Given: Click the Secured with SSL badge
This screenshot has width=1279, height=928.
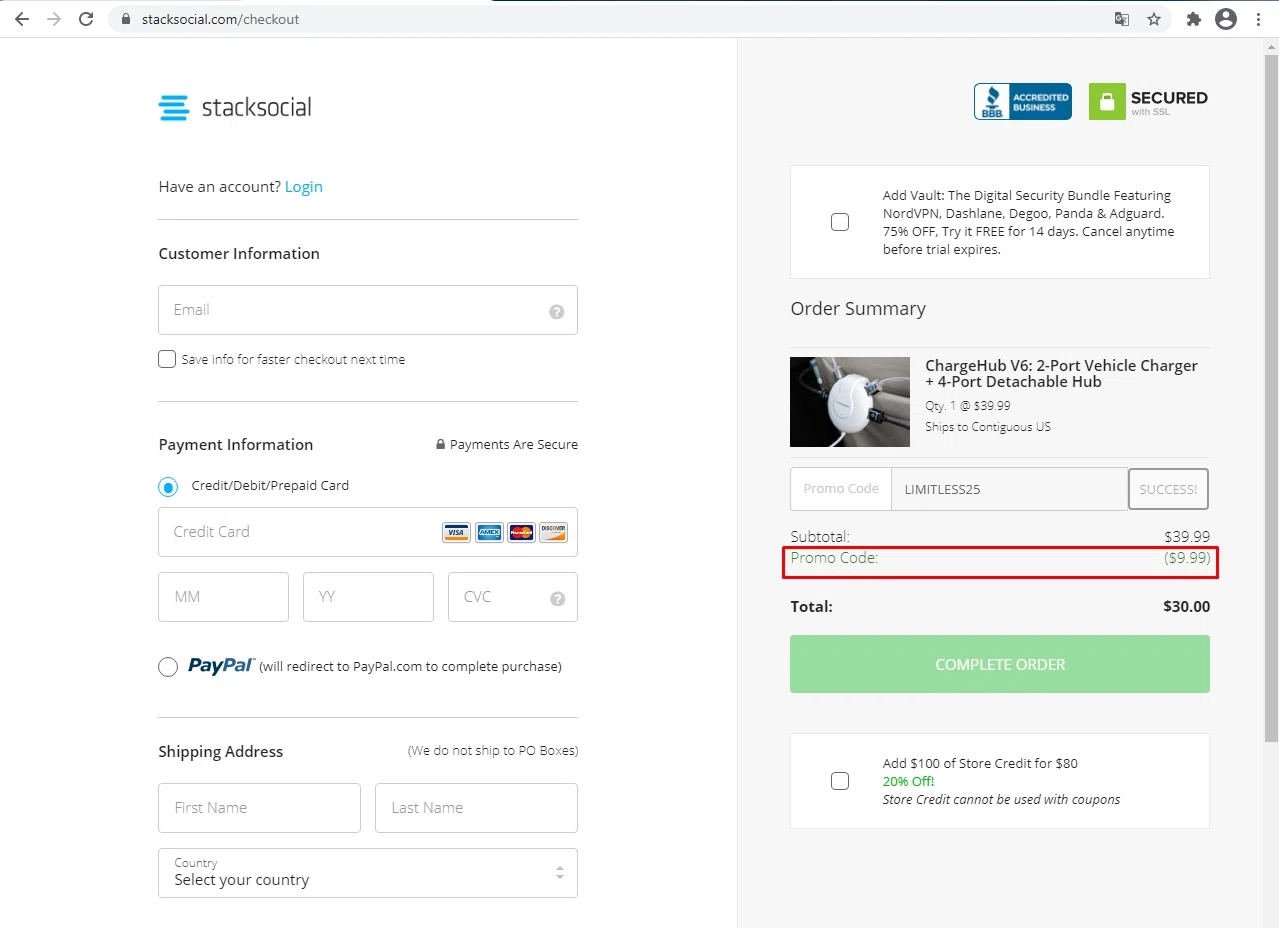Looking at the screenshot, I should (x=1148, y=102).
